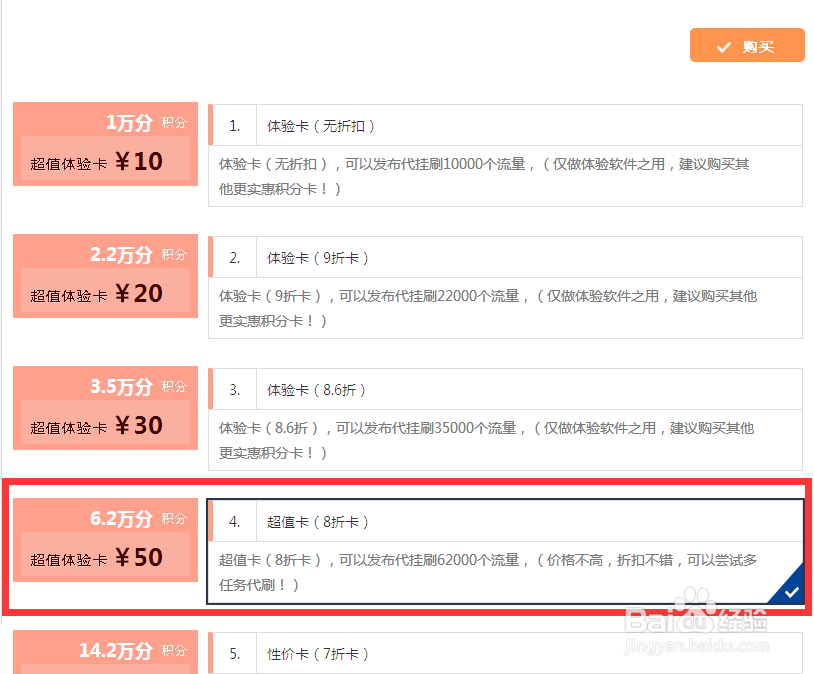Choose option 2 体验卡（9折卡）title
Viewport: 814px width, 674px height.
coord(318,258)
